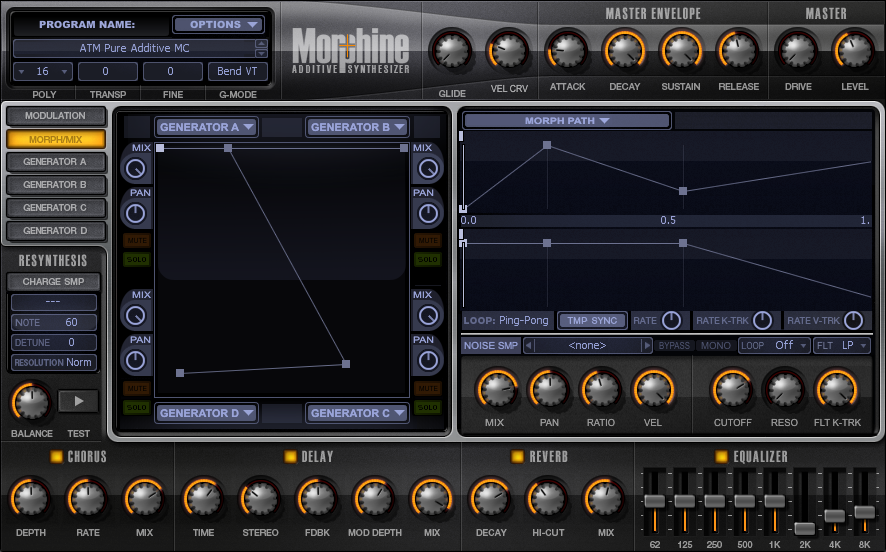Click the Reverb Hi-Cut knob
The height and width of the screenshot is (552, 886).
tap(548, 499)
